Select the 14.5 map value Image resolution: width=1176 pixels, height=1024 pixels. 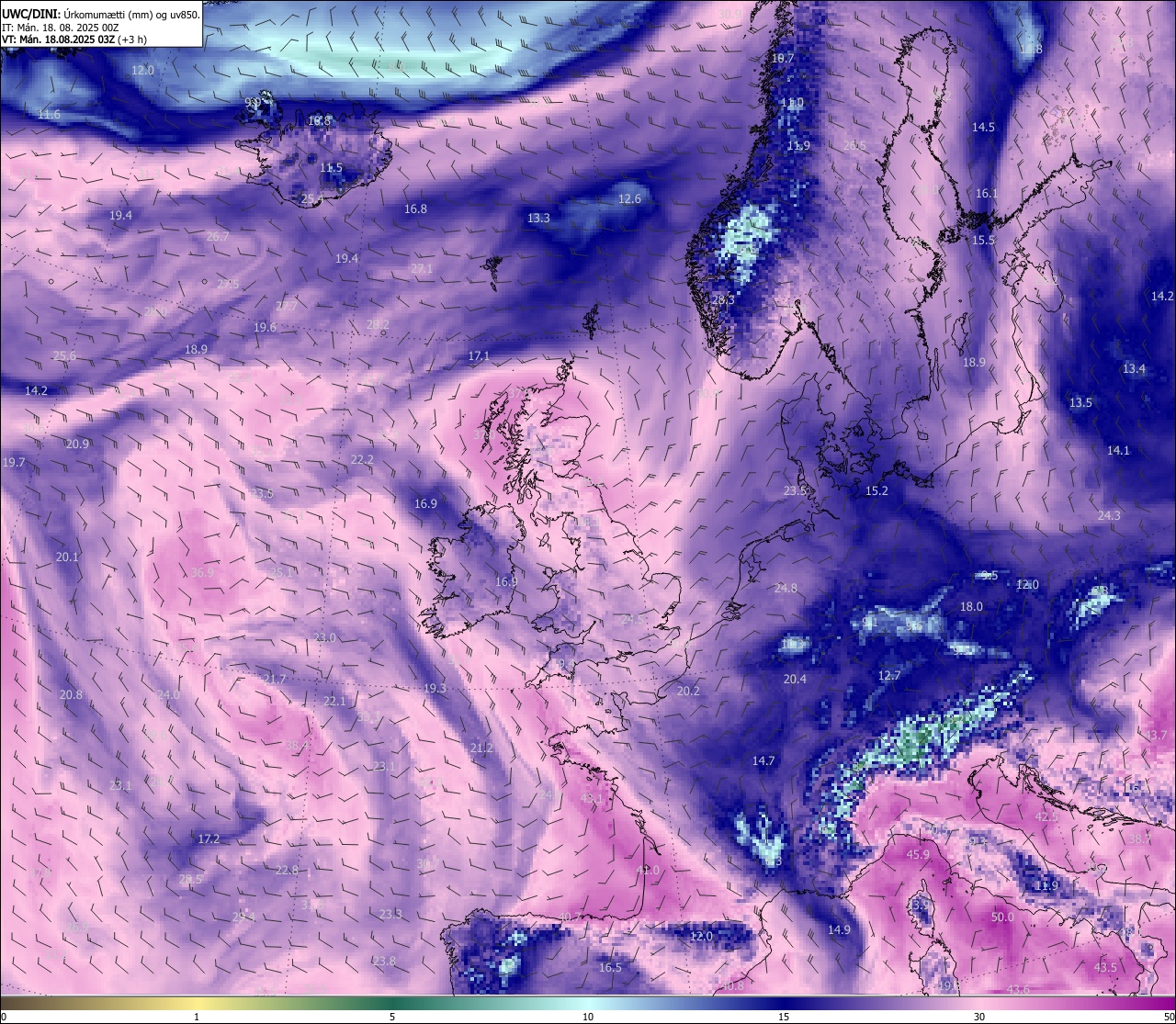coord(983,128)
